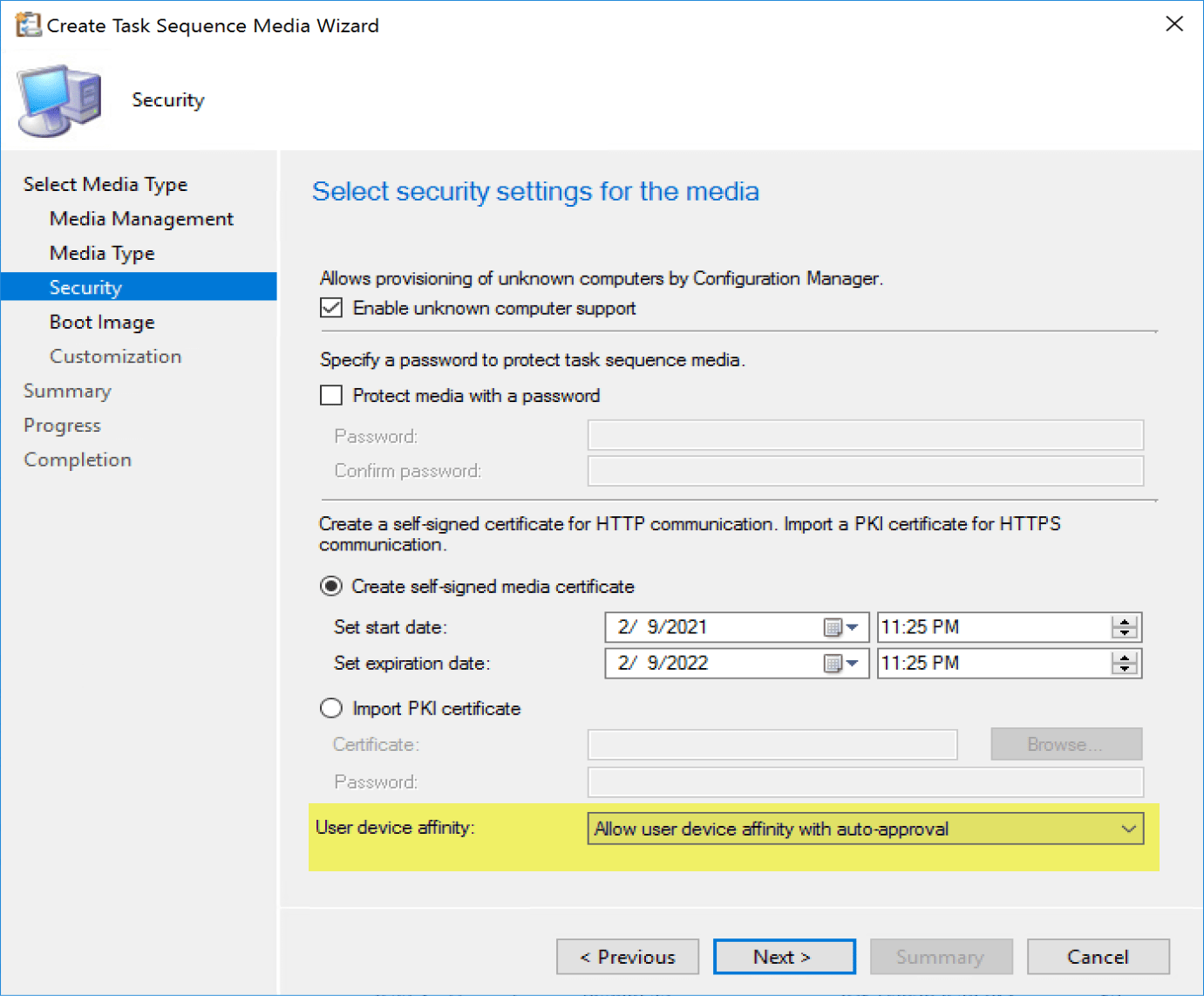Go to Media Type wizard step

pos(102,253)
